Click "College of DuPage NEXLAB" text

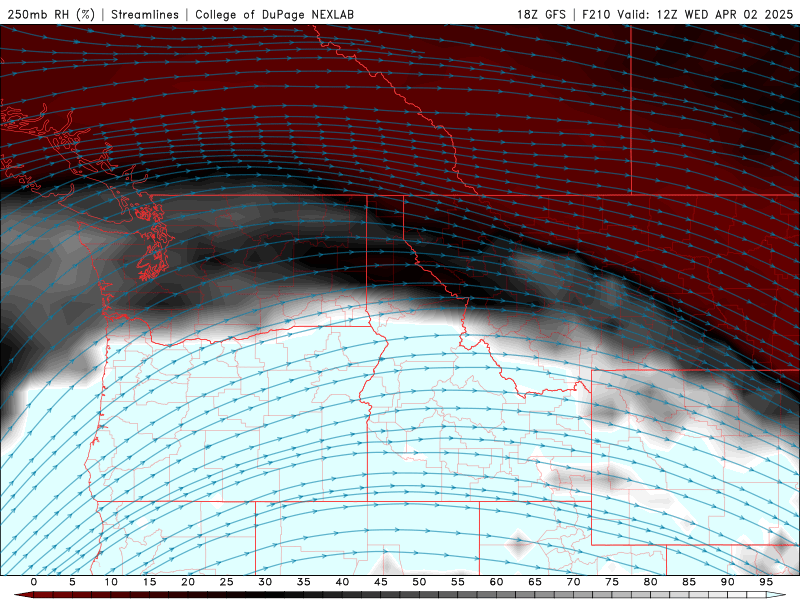click(x=274, y=14)
